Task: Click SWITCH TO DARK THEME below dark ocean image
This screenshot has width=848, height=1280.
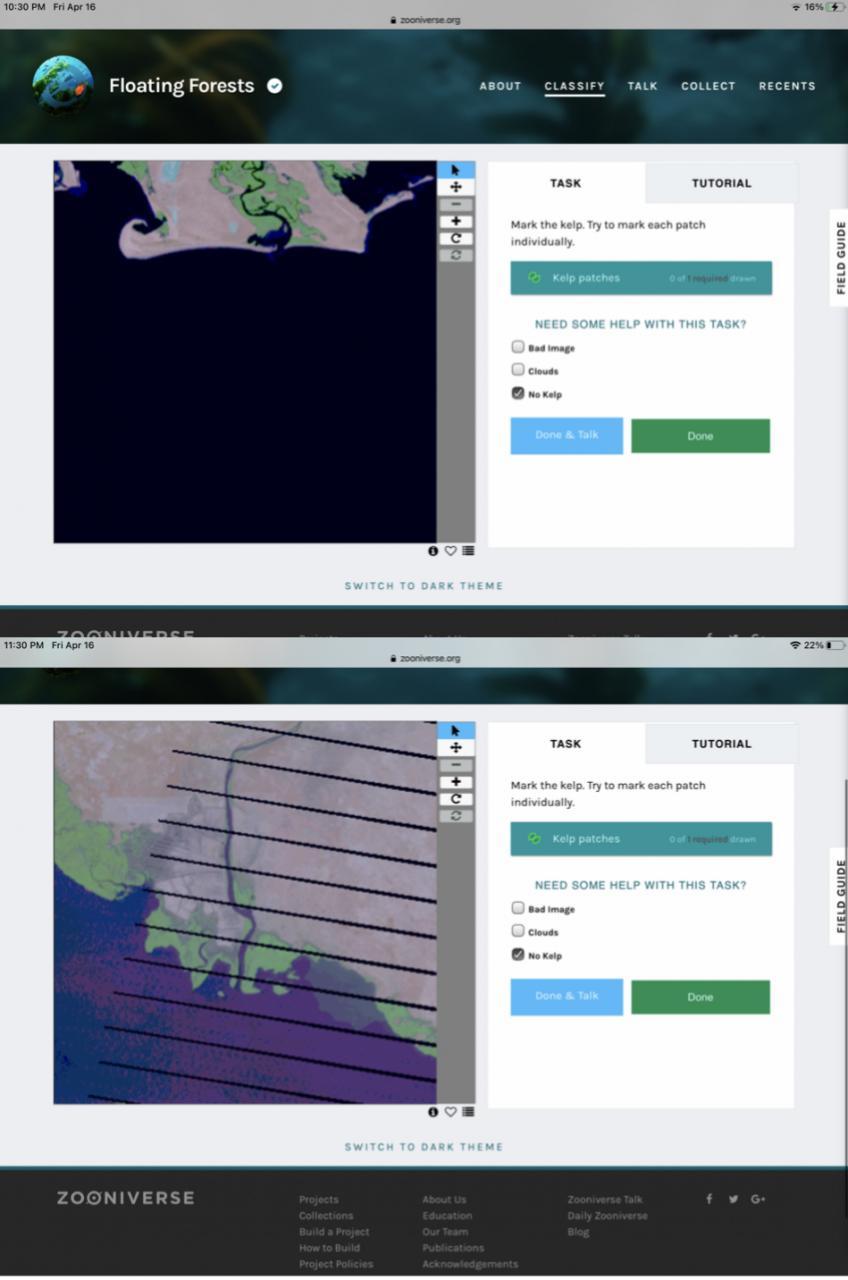Action: (x=424, y=586)
